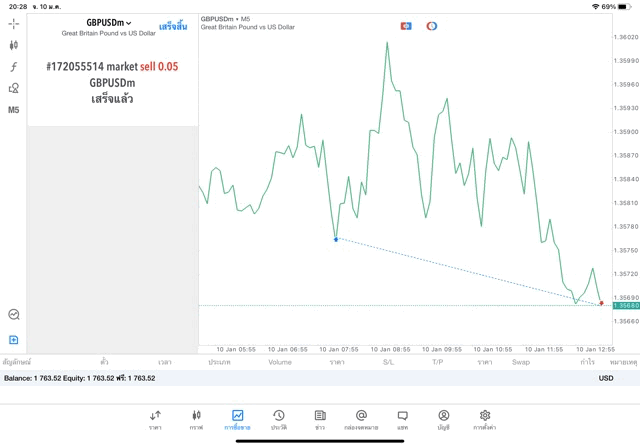Image resolution: width=640 pixels, height=447 pixels.
Task: Open the กล่องจดหมาย mailbox tab
Action: pos(361,420)
